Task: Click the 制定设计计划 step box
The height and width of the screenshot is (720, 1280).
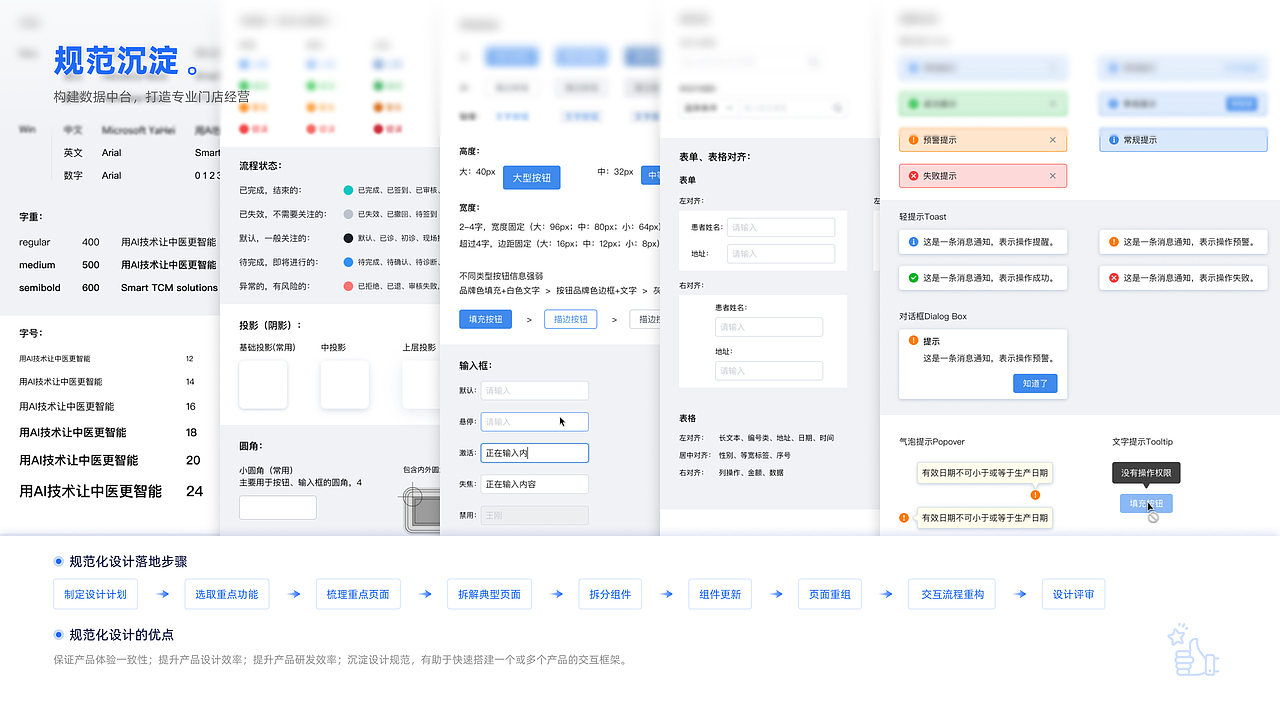Action: pyautogui.click(x=96, y=594)
